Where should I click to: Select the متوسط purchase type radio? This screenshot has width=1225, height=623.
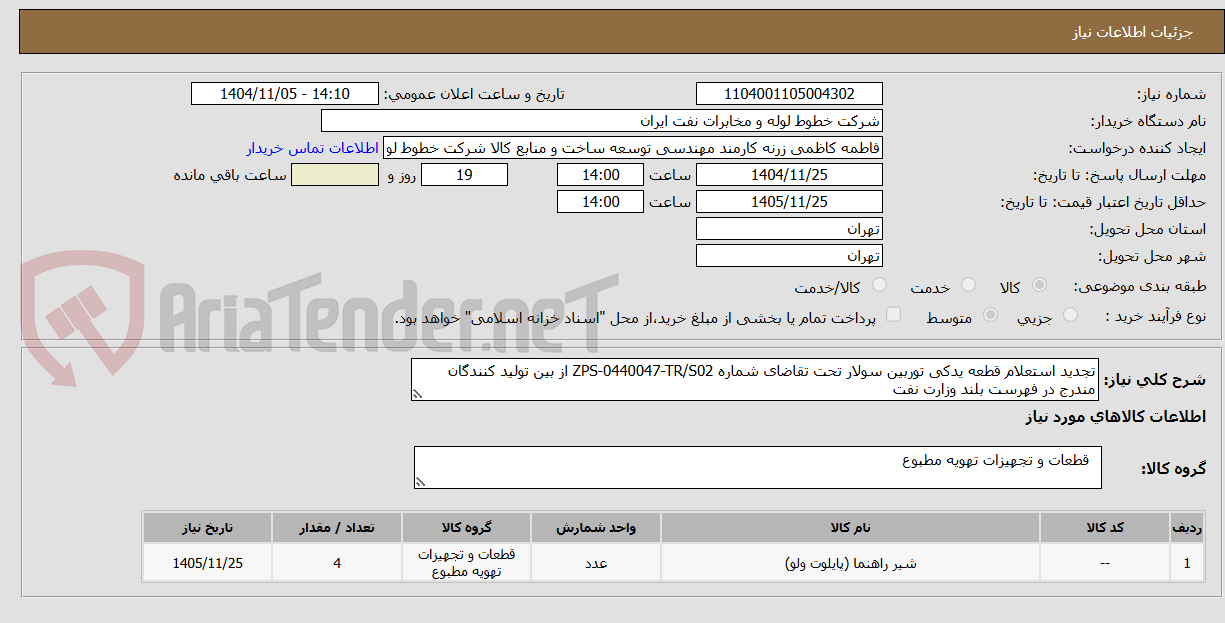coord(990,316)
